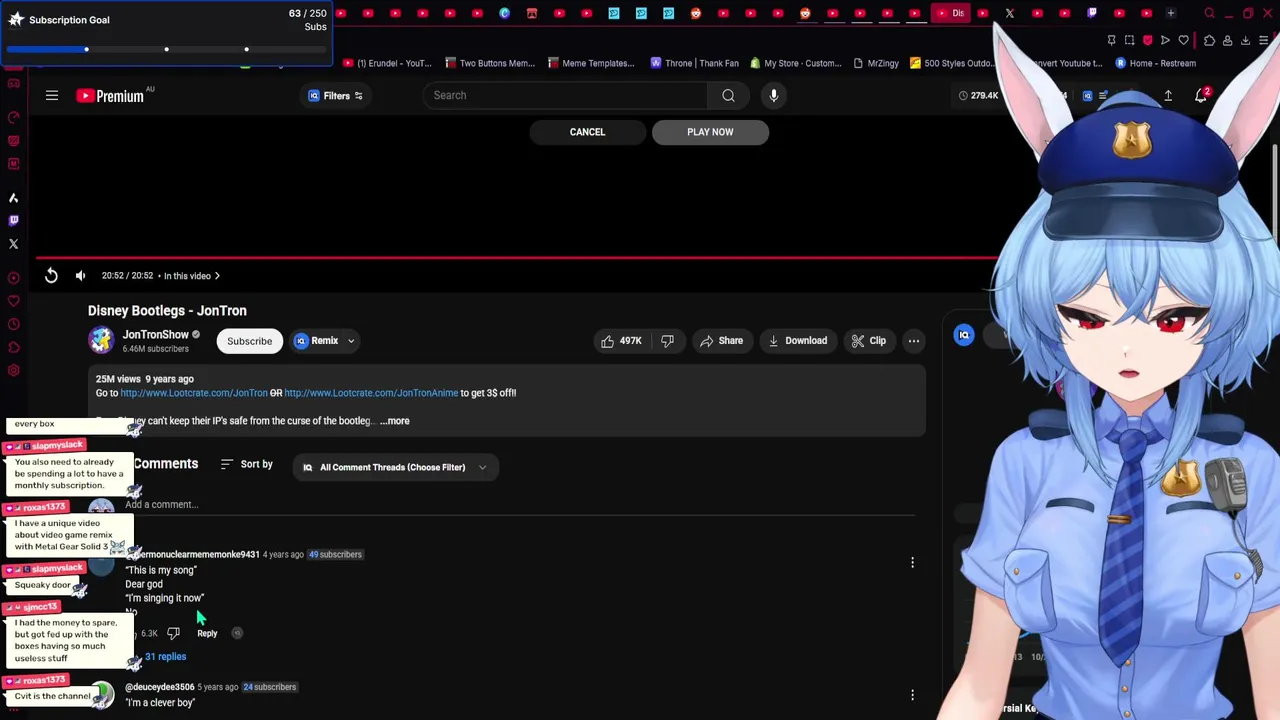Download the video

click(x=798, y=341)
